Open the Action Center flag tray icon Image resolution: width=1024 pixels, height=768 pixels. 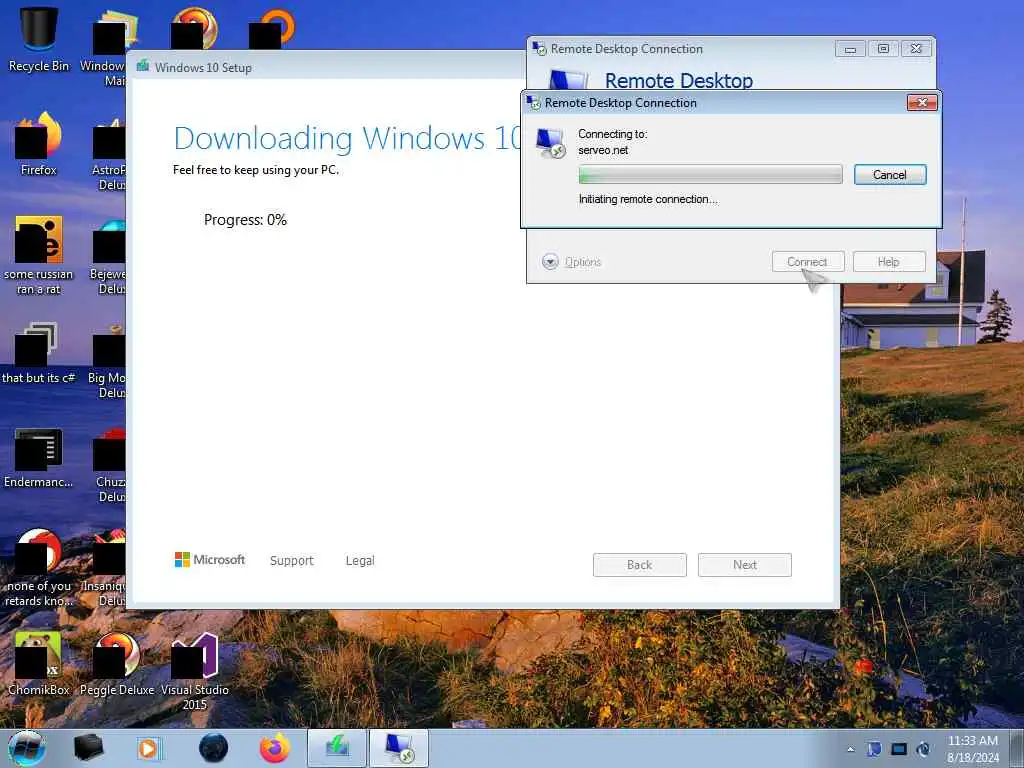[874, 749]
